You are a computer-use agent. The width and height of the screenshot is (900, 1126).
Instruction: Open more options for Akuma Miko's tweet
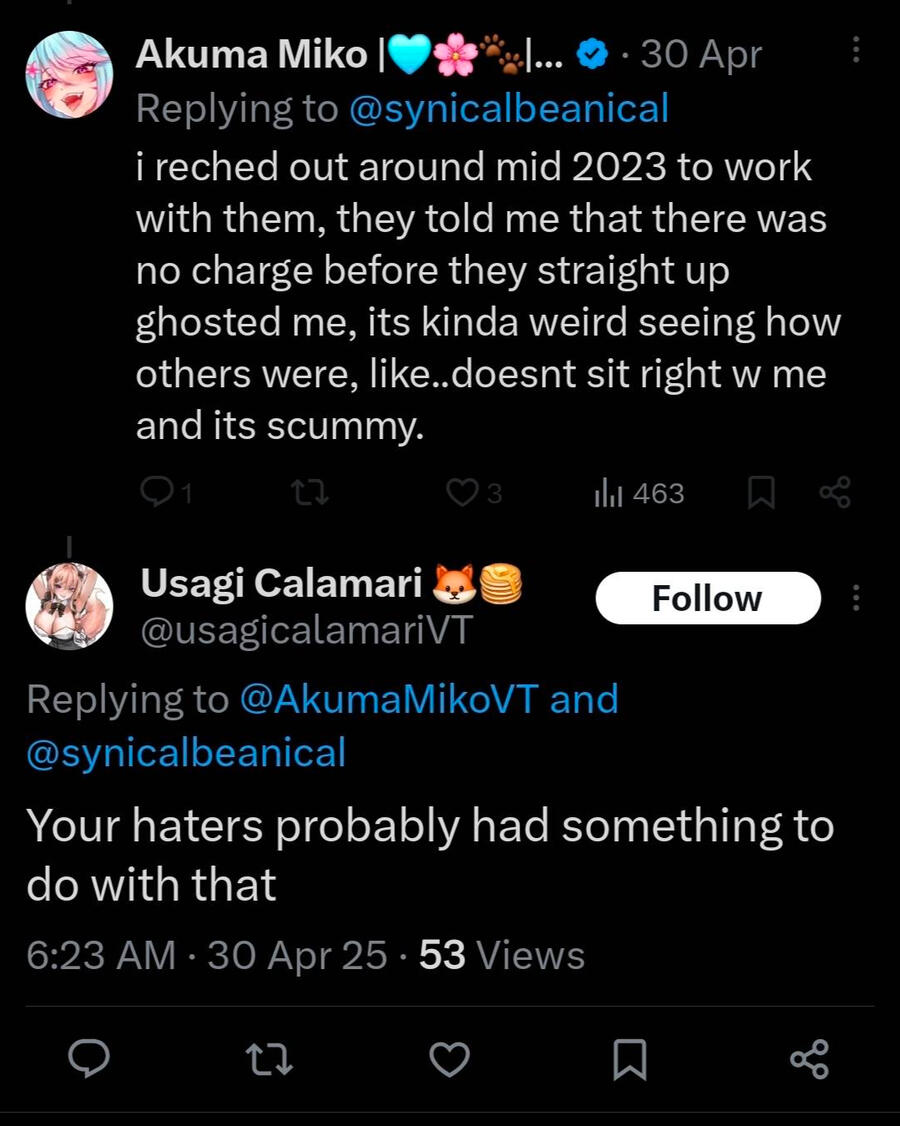[856, 52]
